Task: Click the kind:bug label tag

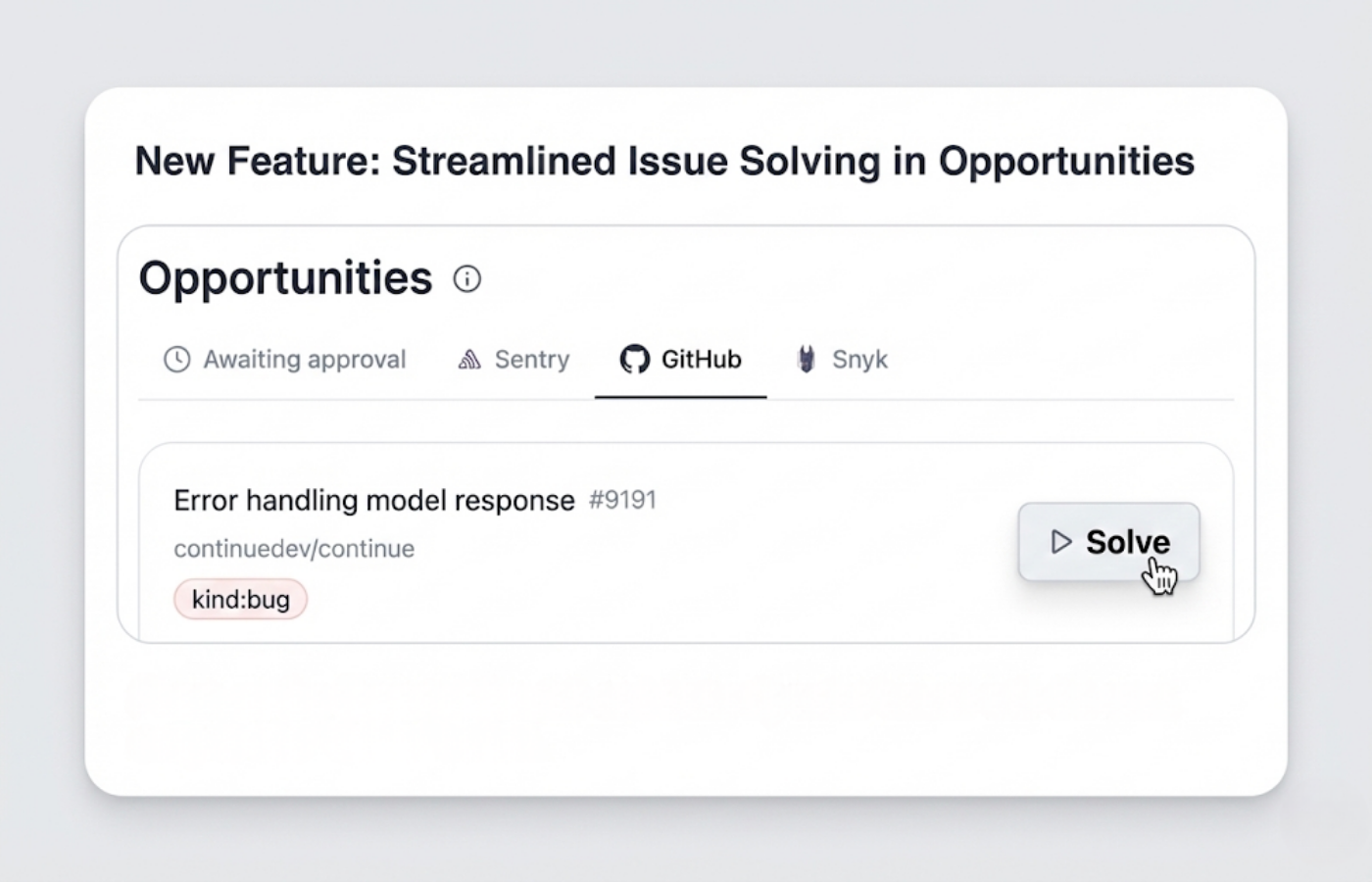Action: coord(240,600)
